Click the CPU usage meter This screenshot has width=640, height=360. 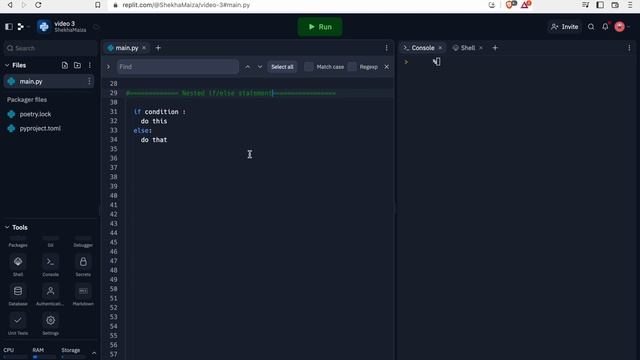[x=15, y=353]
